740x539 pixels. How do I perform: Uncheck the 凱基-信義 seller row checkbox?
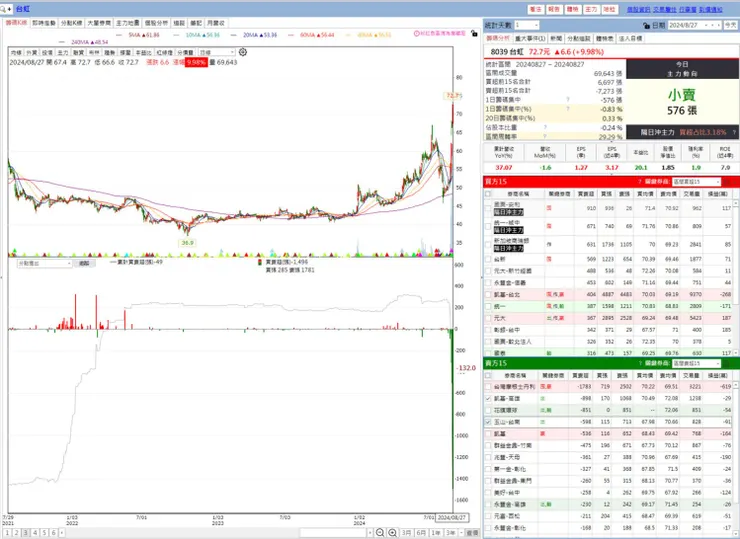tap(488, 398)
